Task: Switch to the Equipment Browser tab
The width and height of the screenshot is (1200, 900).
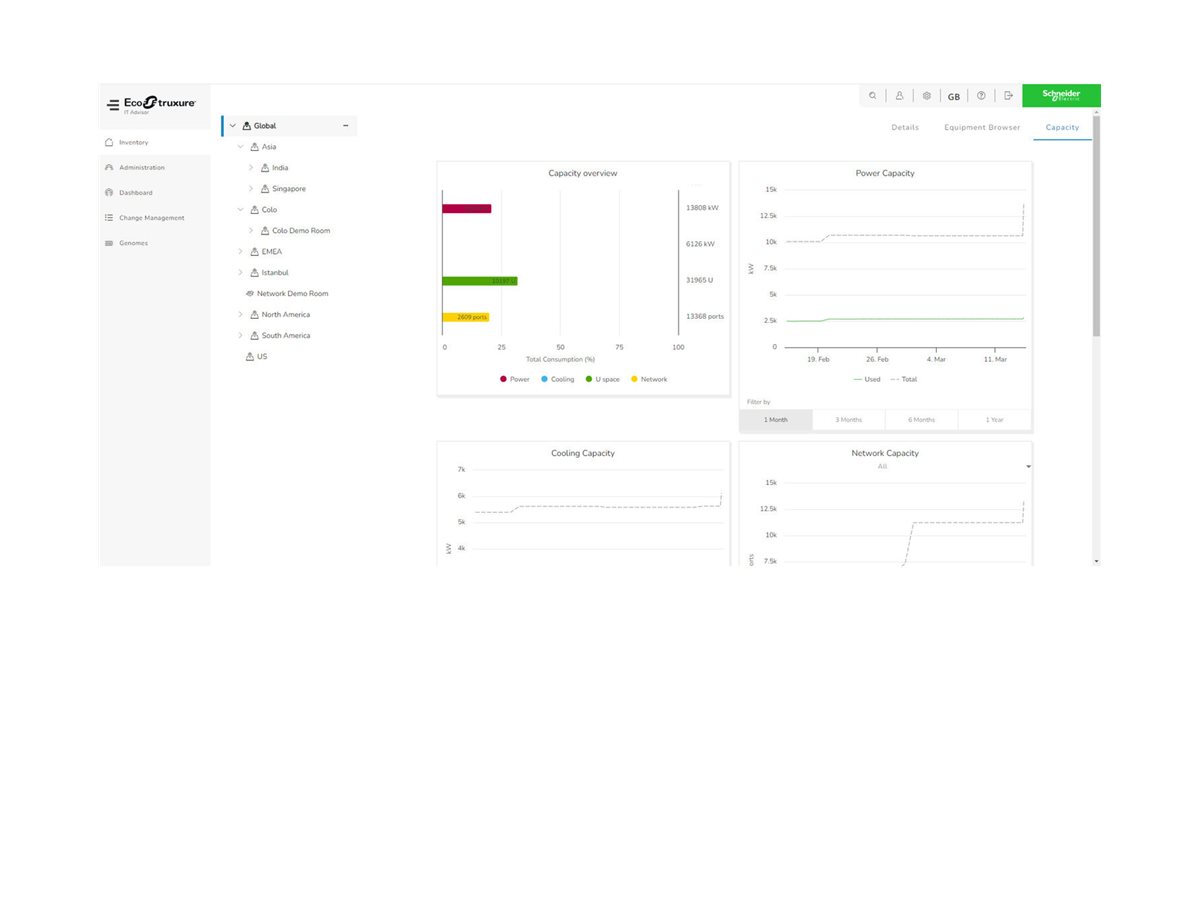Action: click(982, 128)
